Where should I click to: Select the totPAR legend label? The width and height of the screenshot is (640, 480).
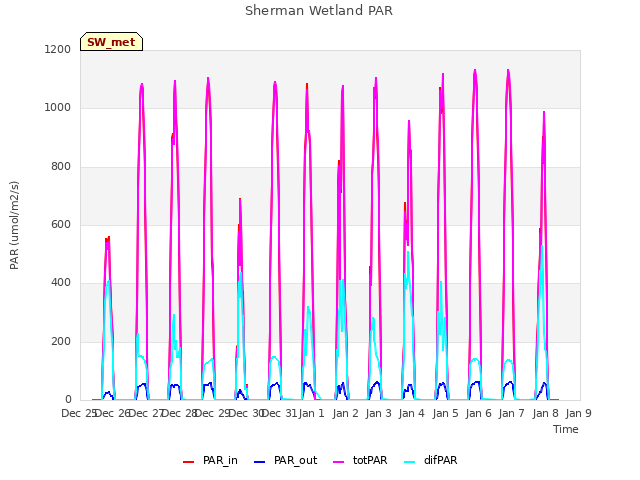click(370, 460)
